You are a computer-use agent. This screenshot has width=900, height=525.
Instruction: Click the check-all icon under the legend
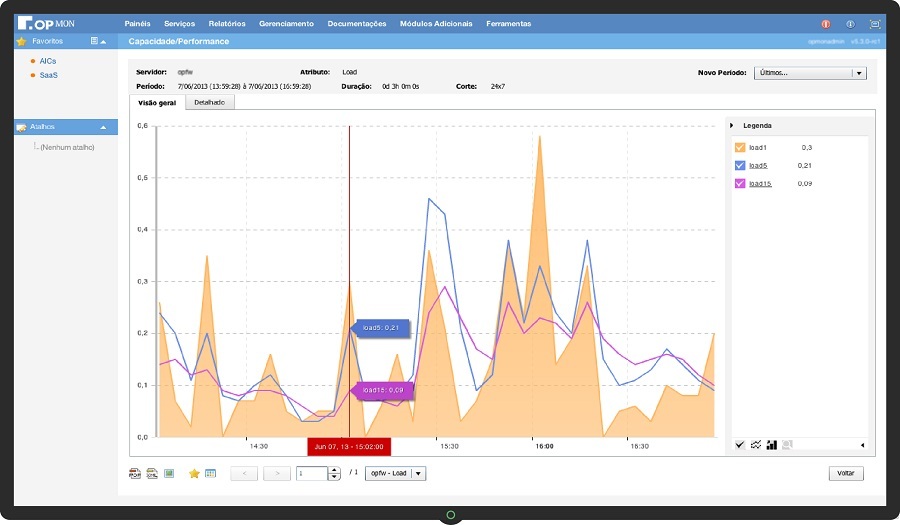pos(740,445)
